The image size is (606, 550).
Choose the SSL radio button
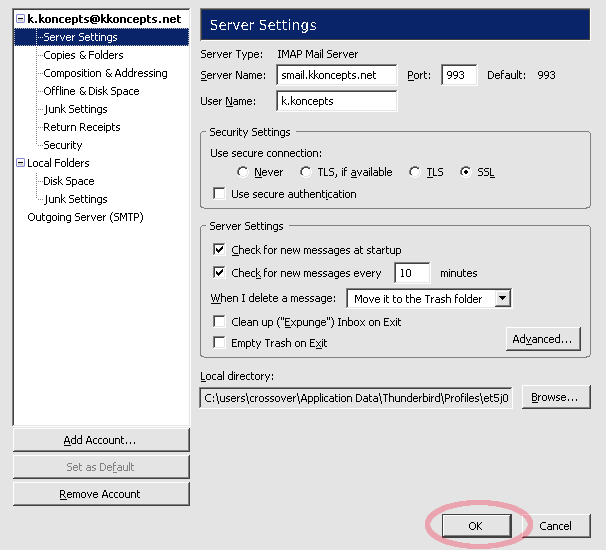[x=465, y=172]
